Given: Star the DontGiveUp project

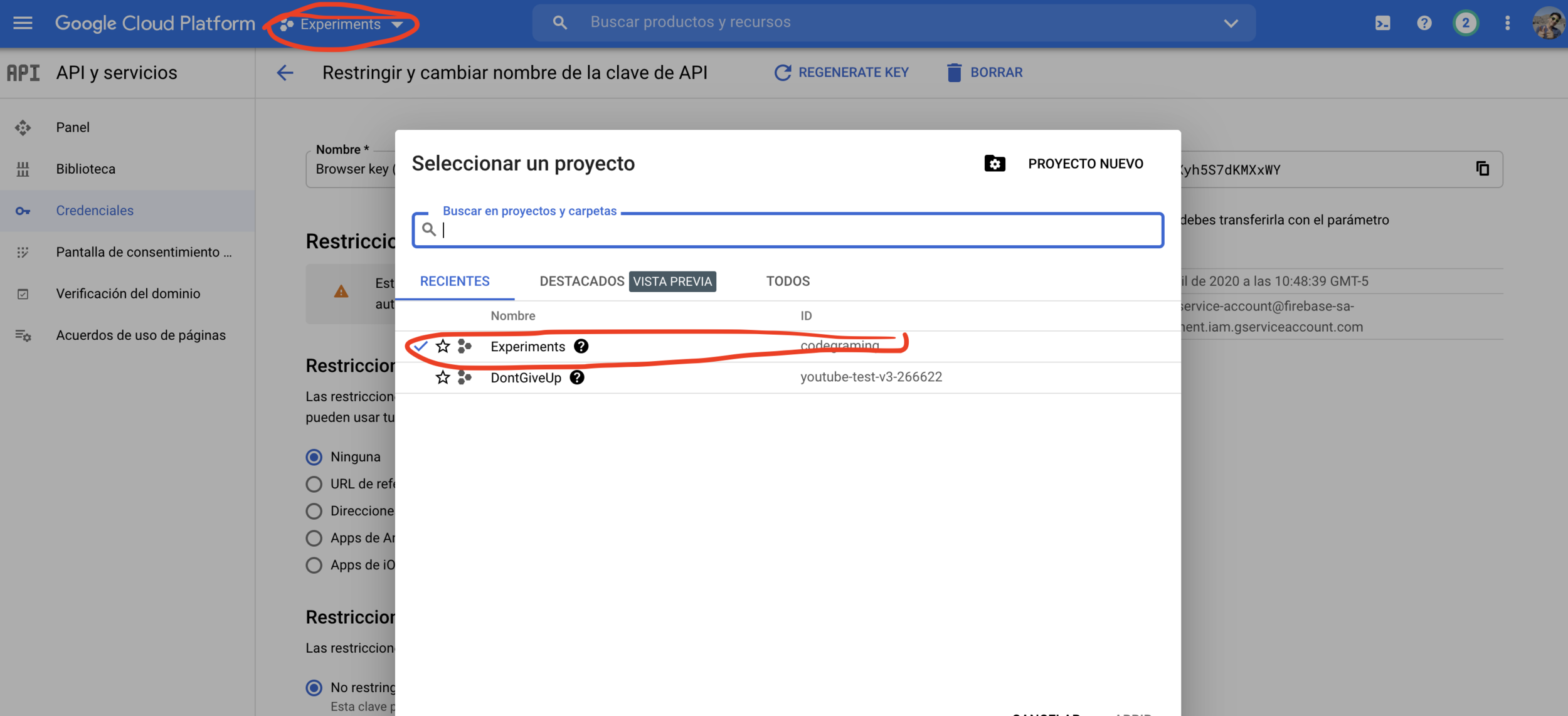Looking at the screenshot, I should click(x=443, y=377).
